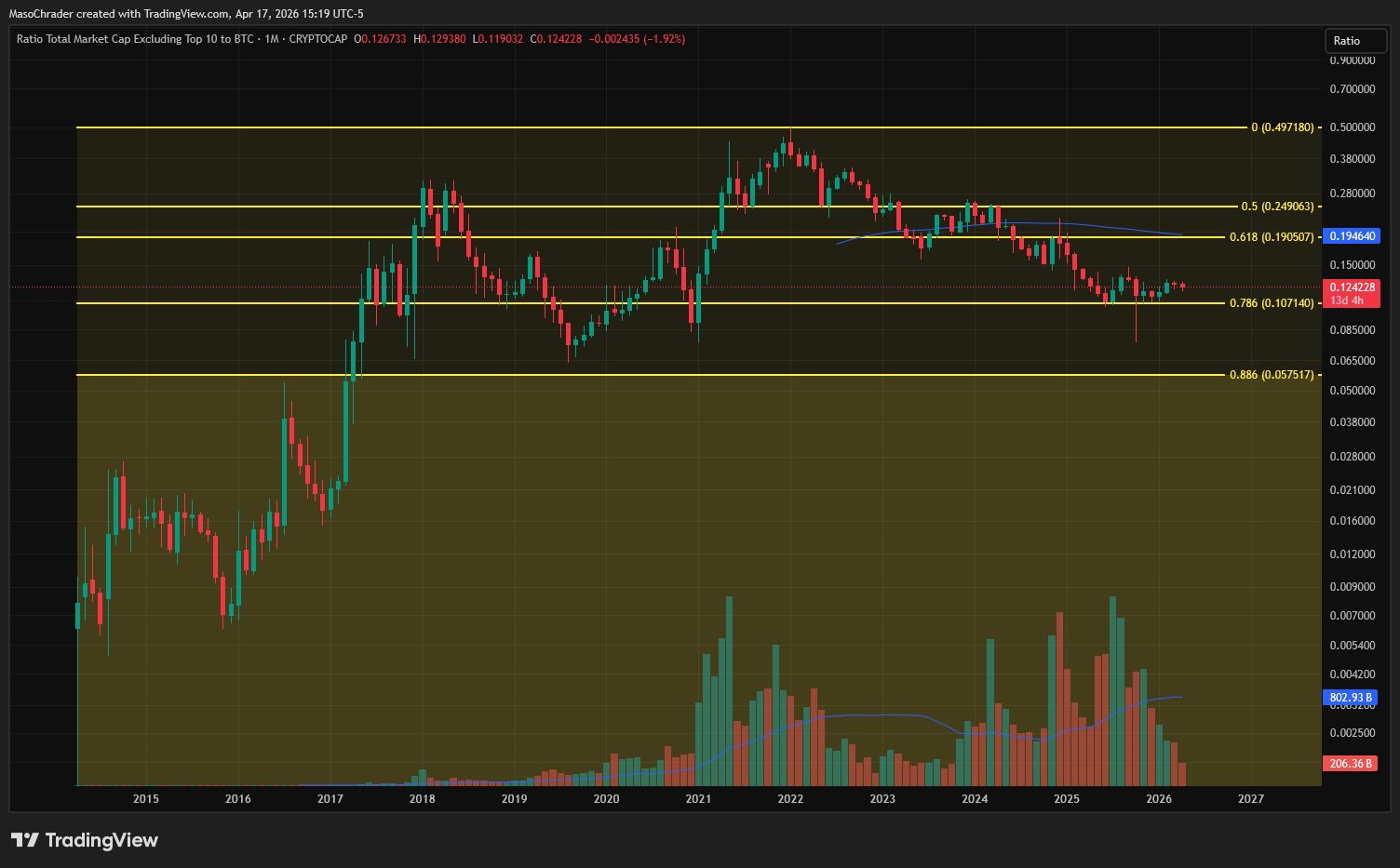Click the 0.500000 price scale value

point(1353,127)
